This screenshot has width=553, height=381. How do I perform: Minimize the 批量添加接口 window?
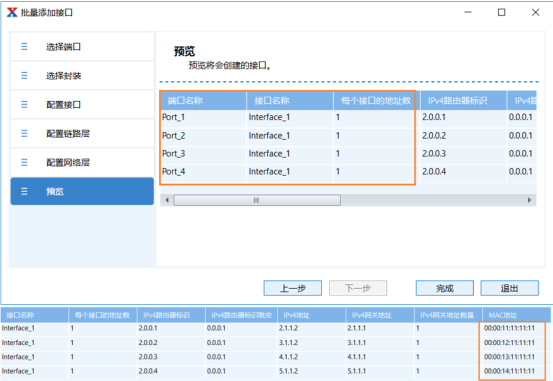point(468,12)
